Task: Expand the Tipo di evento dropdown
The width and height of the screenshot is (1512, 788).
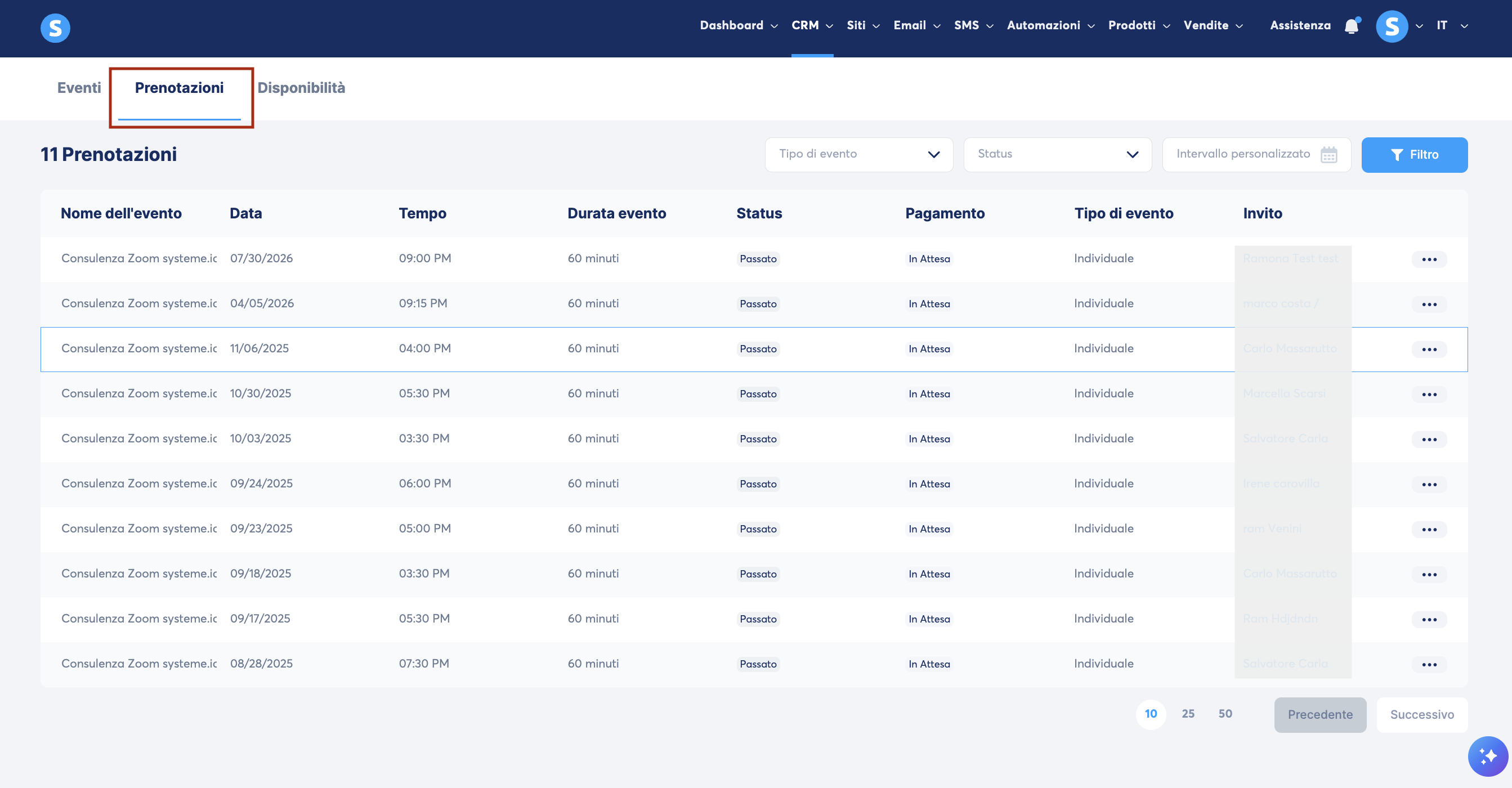Action: point(858,154)
